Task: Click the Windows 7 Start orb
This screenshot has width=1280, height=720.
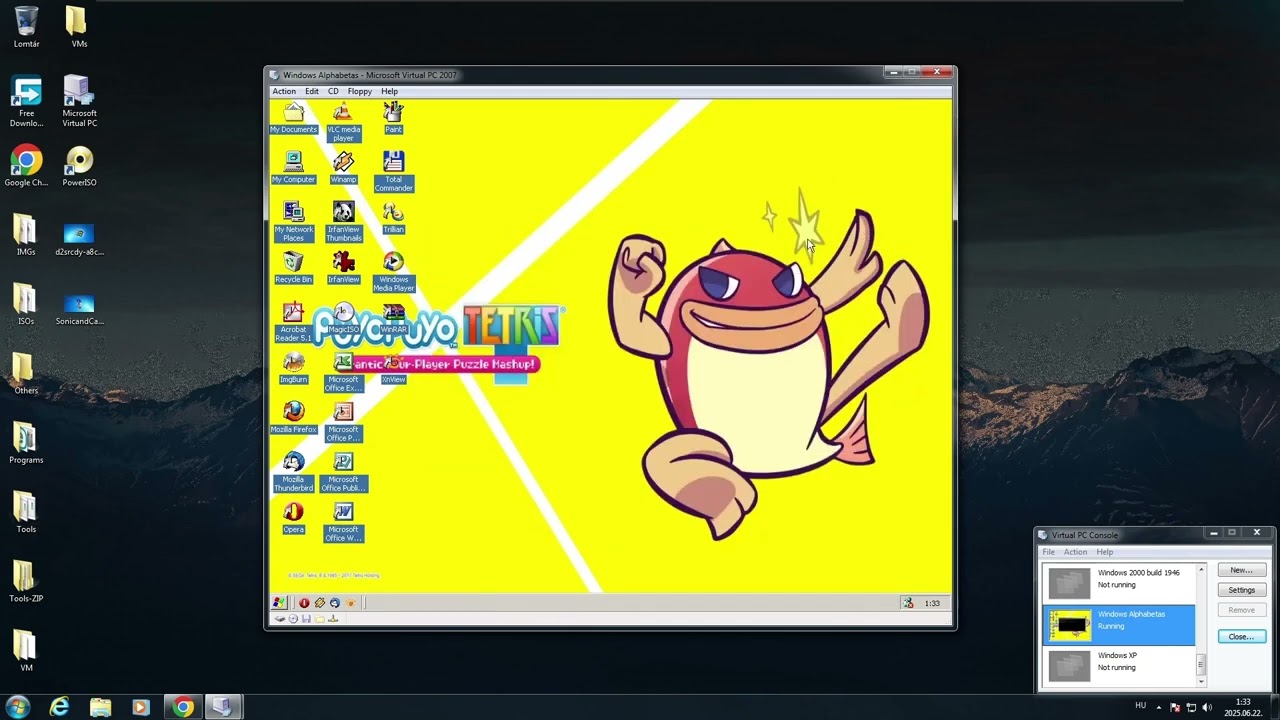Action: pyautogui.click(x=17, y=707)
